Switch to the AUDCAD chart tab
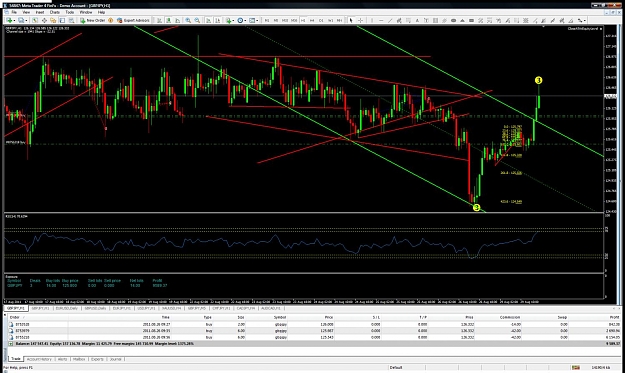 271,308
